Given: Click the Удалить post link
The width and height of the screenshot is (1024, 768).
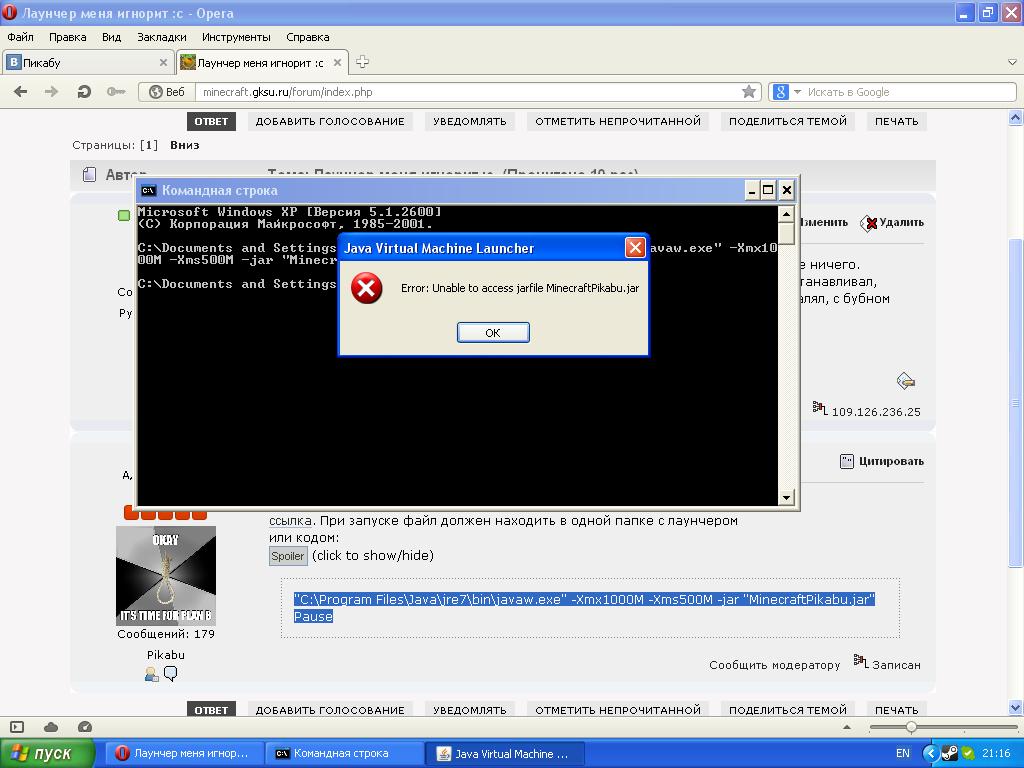Looking at the screenshot, I should click(x=892, y=223).
